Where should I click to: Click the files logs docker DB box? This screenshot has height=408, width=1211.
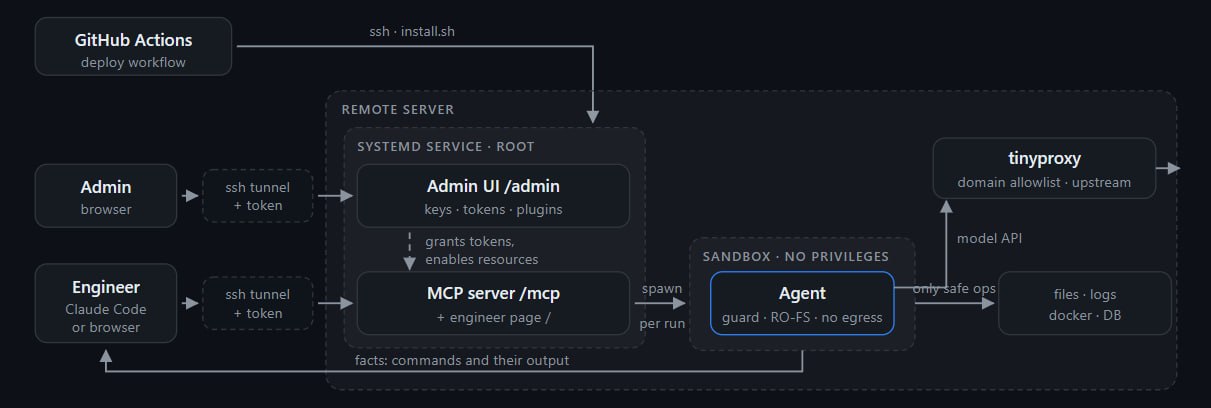[x=1085, y=303]
